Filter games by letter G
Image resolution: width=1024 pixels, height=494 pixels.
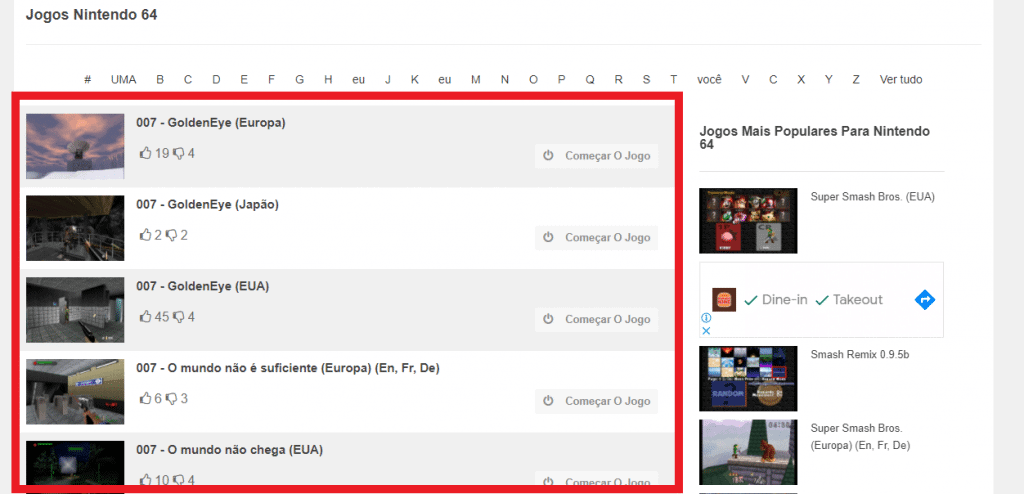pyautogui.click(x=300, y=80)
